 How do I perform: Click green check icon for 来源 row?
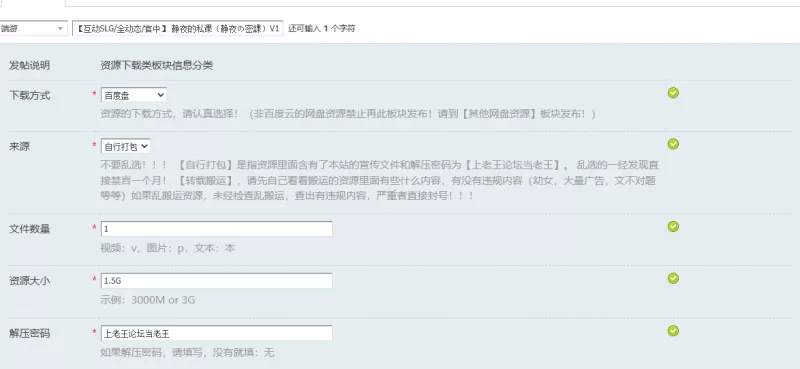(x=673, y=144)
